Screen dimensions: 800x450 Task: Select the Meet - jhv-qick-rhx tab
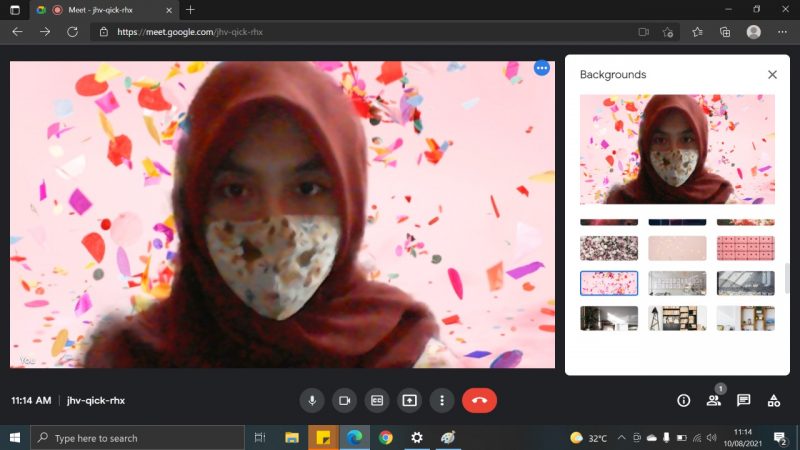(105, 10)
